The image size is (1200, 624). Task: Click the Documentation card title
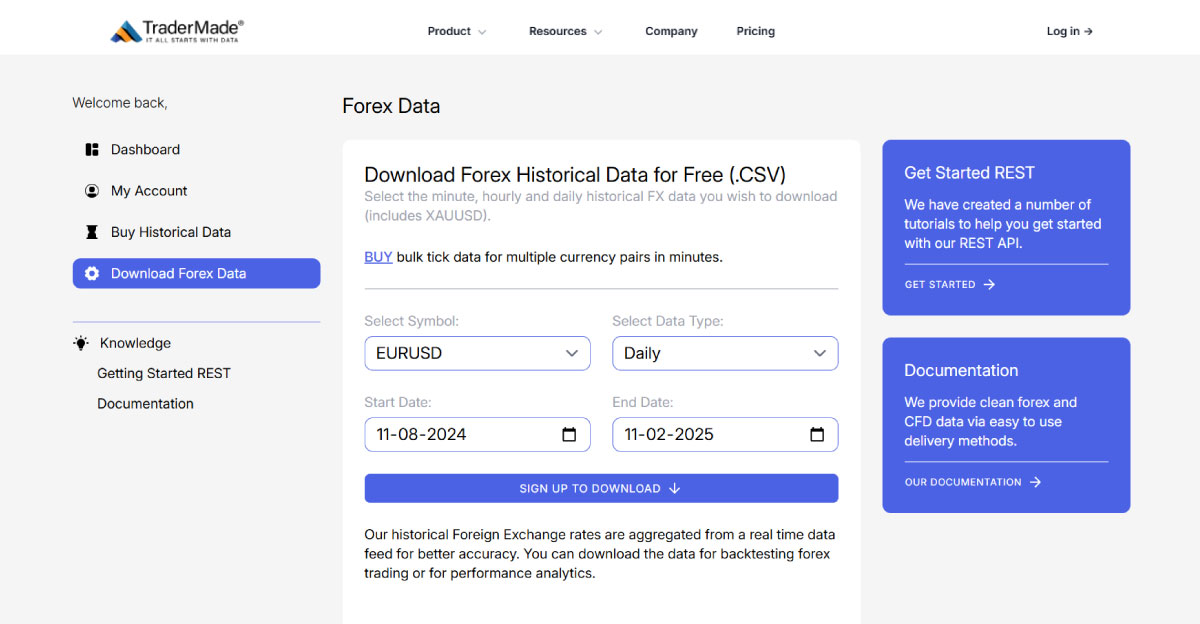961,371
